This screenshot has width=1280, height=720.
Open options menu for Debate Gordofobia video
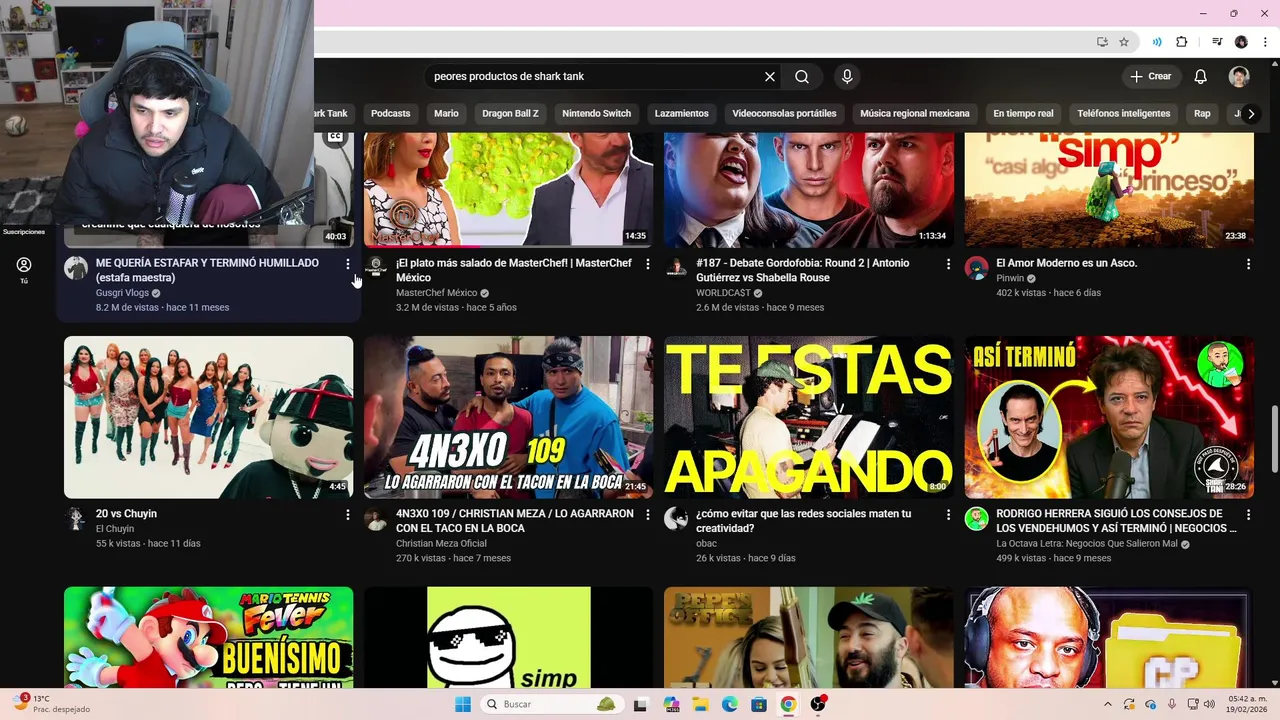pyautogui.click(x=948, y=264)
